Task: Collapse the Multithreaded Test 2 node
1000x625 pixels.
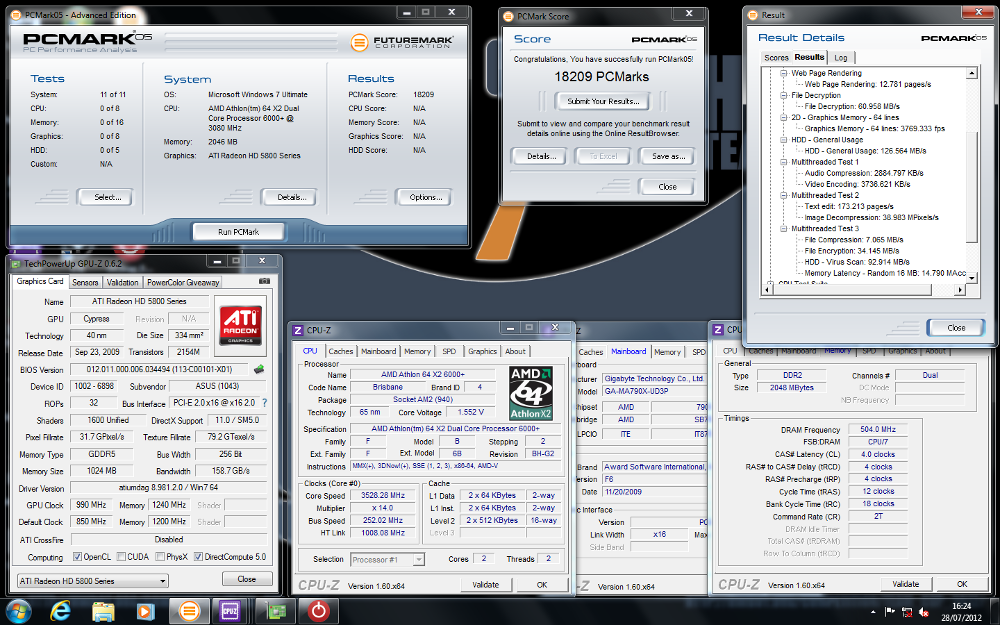Action: [x=784, y=195]
